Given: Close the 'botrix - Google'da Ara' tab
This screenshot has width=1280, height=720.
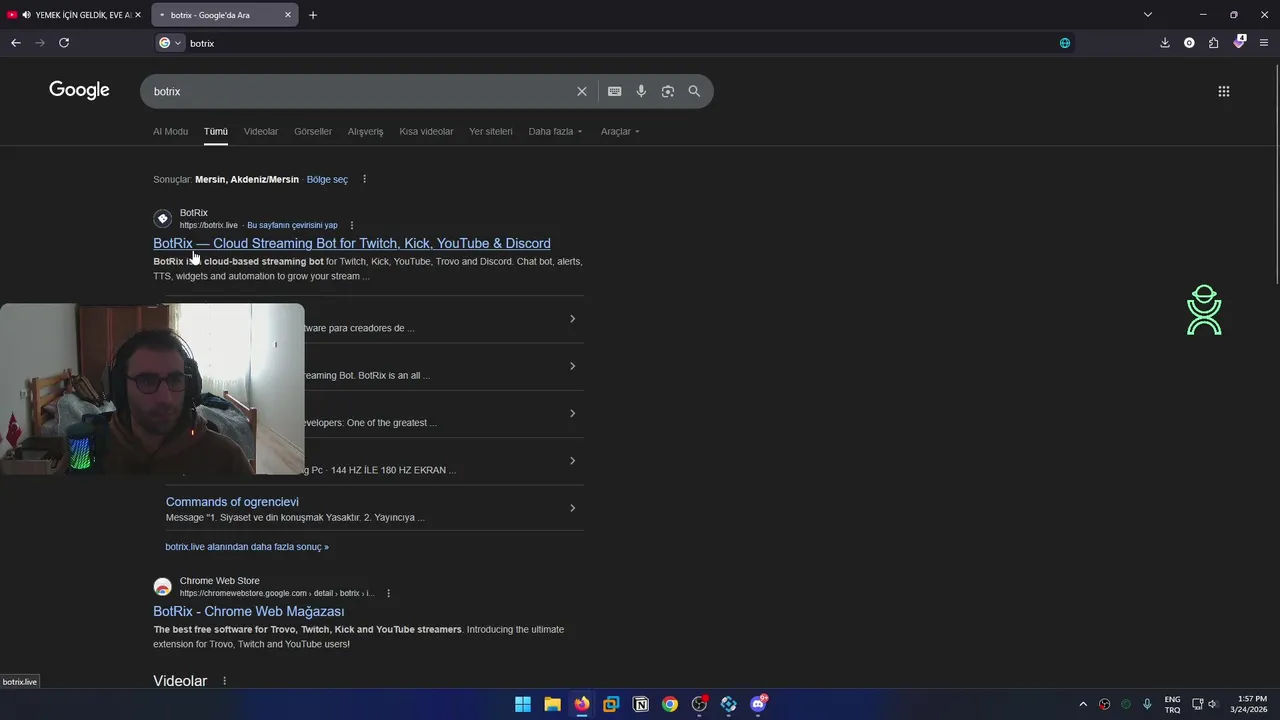Looking at the screenshot, I should pos(288,15).
